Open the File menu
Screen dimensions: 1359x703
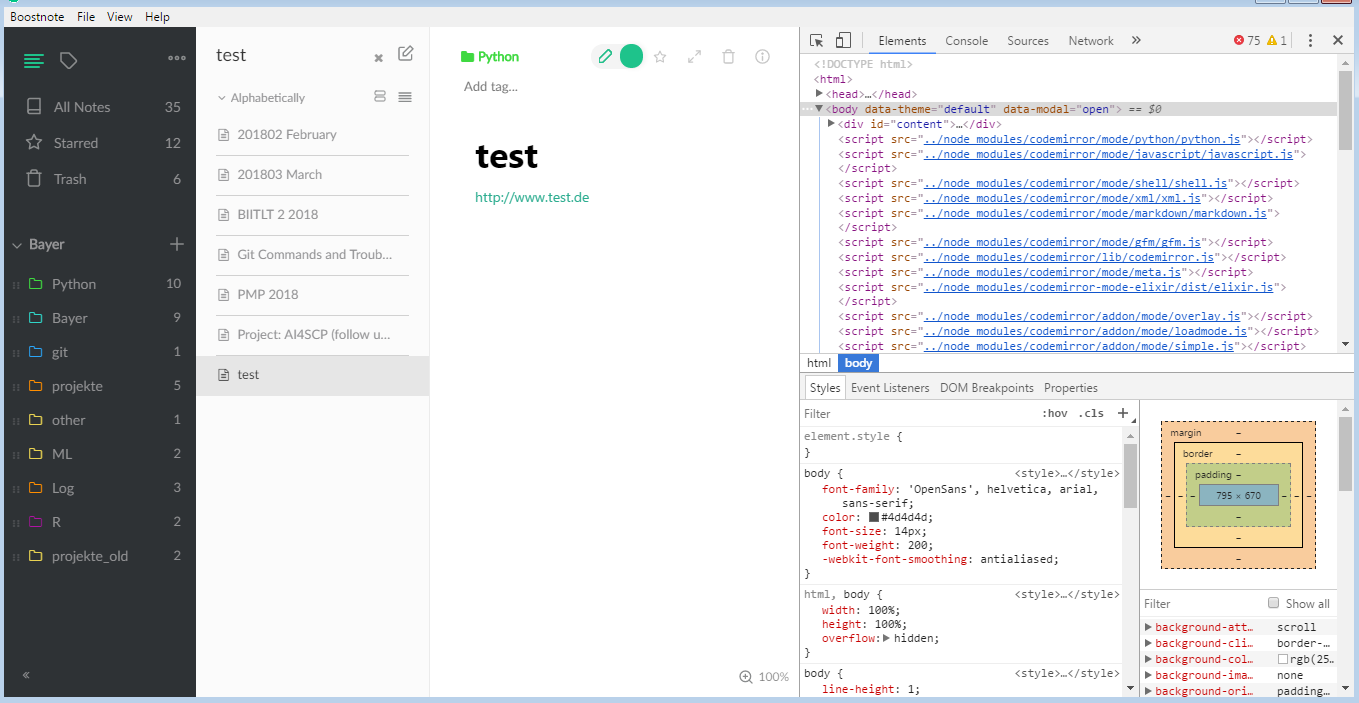[x=86, y=17]
